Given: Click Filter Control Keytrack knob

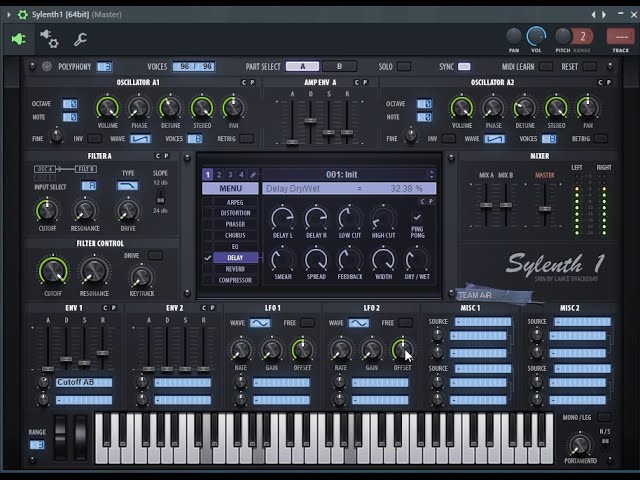Looking at the screenshot, I should [x=142, y=277].
